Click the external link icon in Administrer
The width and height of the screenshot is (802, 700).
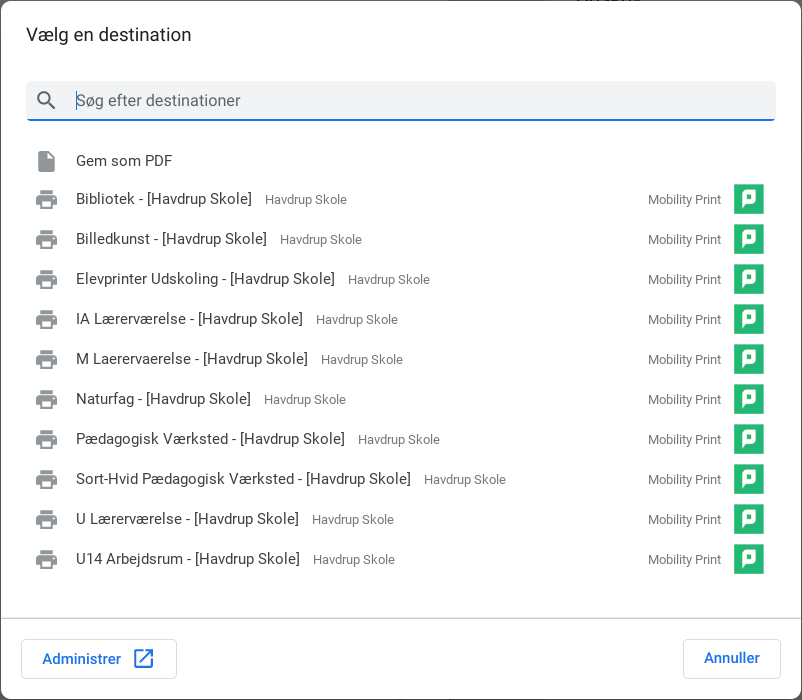144,659
